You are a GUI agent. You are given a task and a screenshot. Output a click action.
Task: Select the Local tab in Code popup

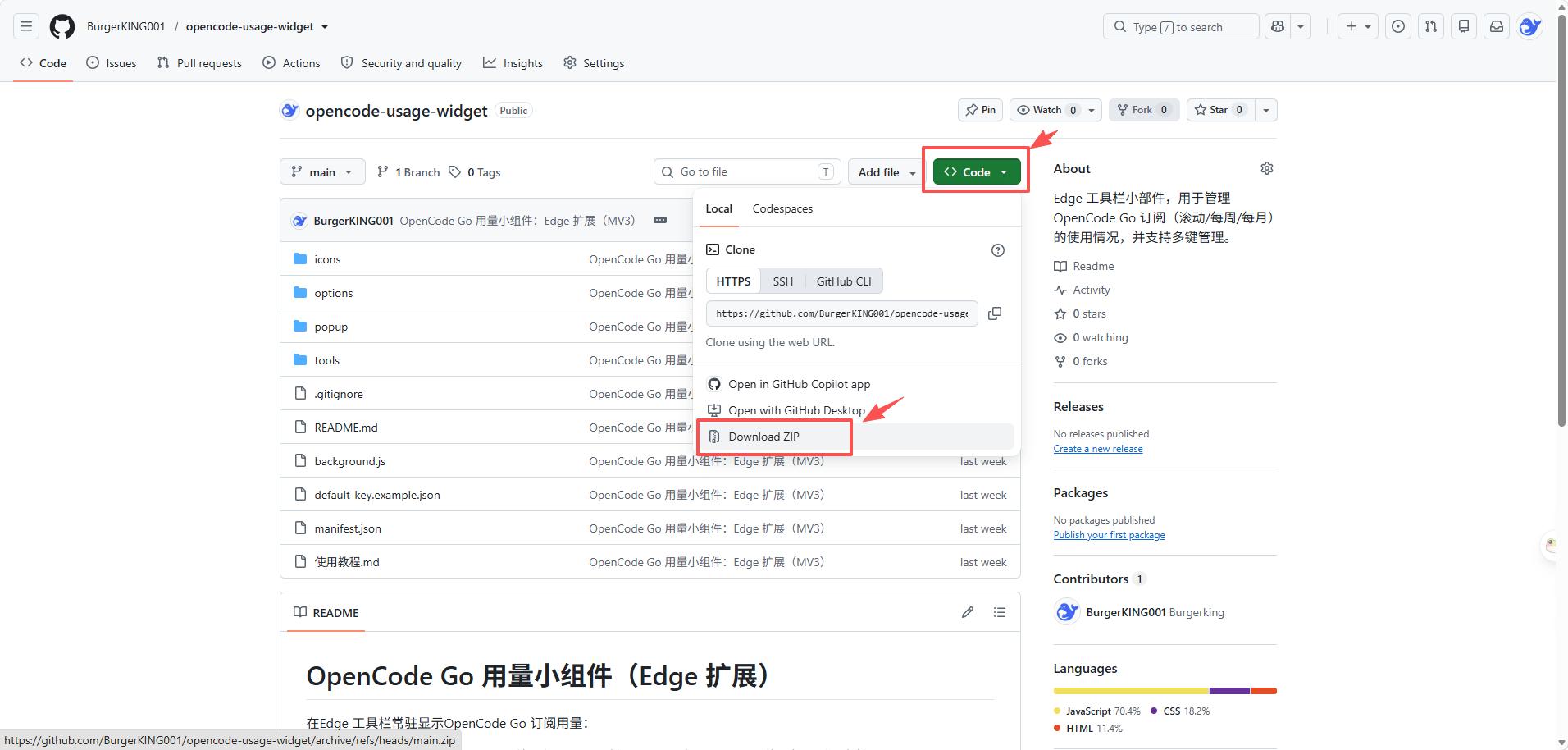(718, 208)
